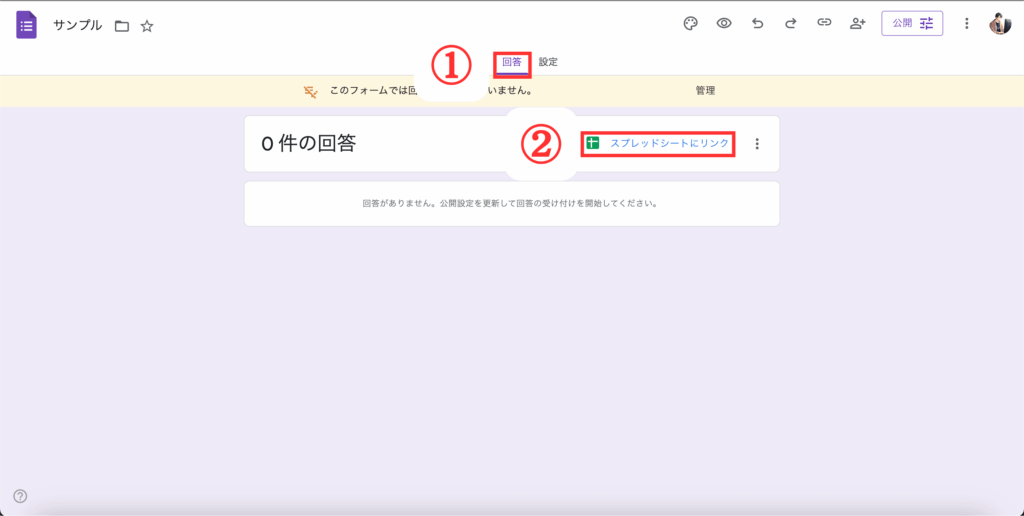Open the help question-mark icon
The width and height of the screenshot is (1024, 516).
(20, 496)
